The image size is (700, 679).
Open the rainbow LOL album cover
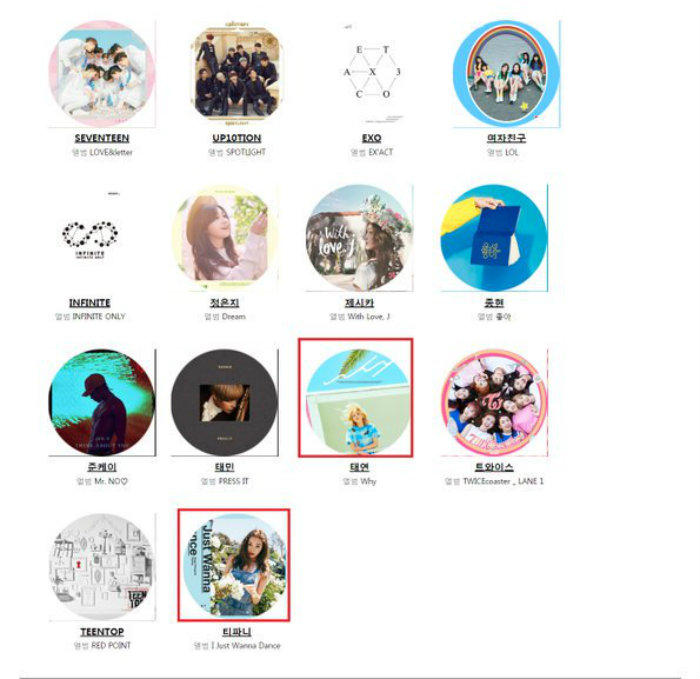tap(506, 74)
